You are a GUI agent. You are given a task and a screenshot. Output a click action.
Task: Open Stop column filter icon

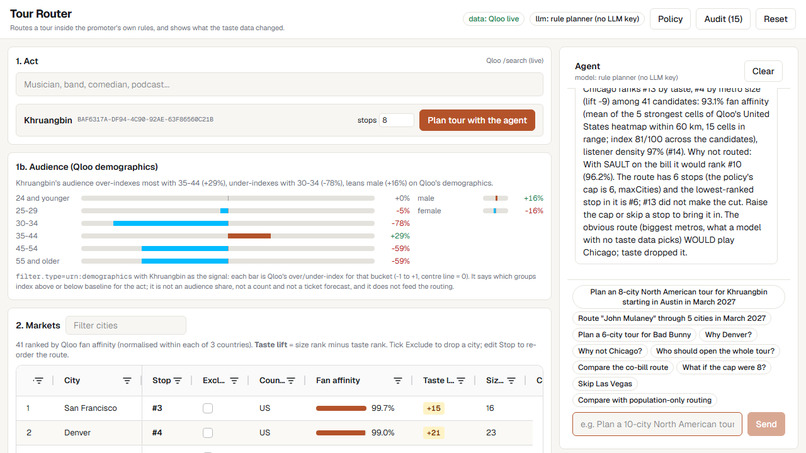pyautogui.click(x=178, y=380)
